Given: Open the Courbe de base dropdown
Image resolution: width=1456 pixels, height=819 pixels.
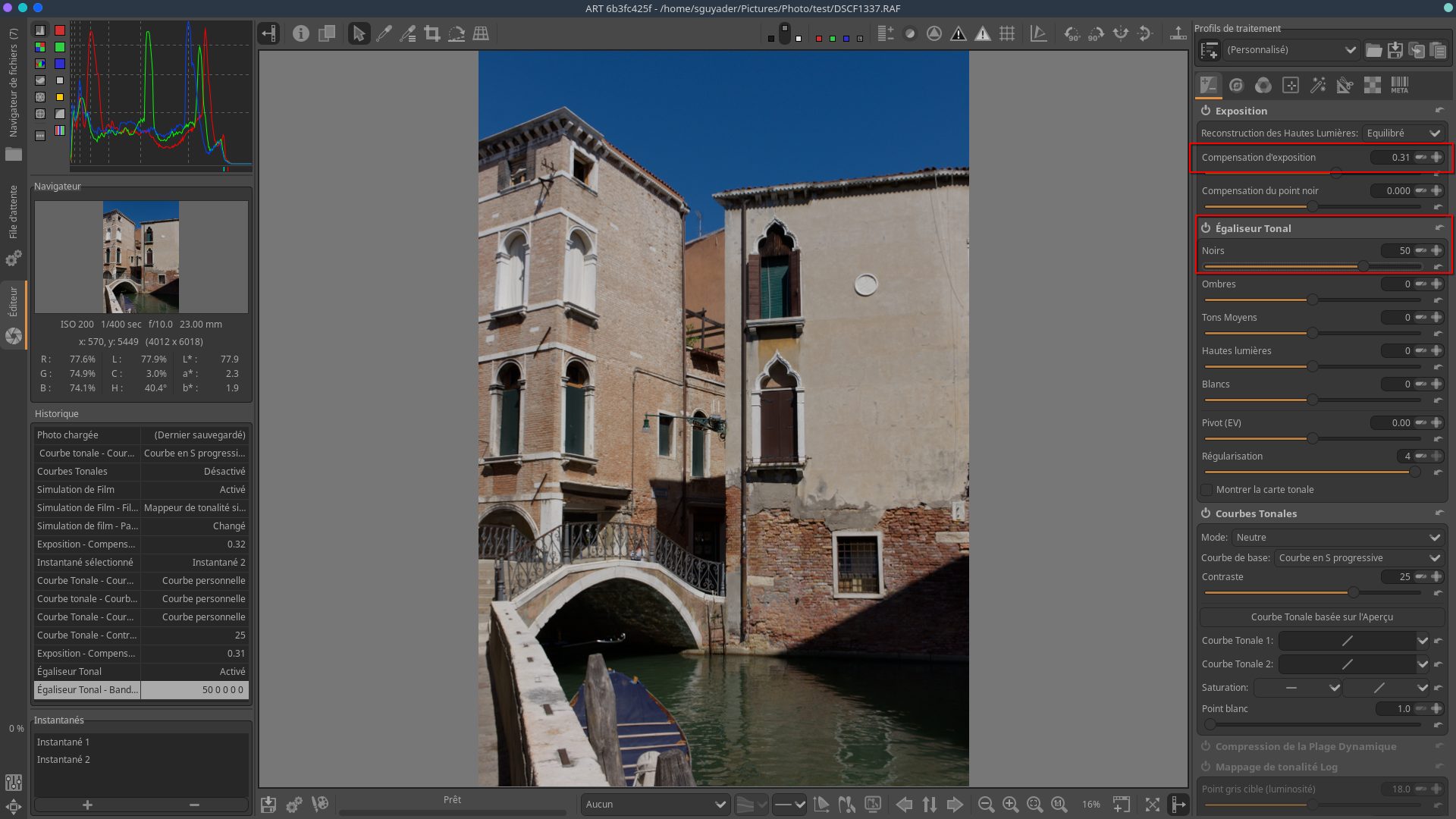Looking at the screenshot, I should [x=1359, y=558].
